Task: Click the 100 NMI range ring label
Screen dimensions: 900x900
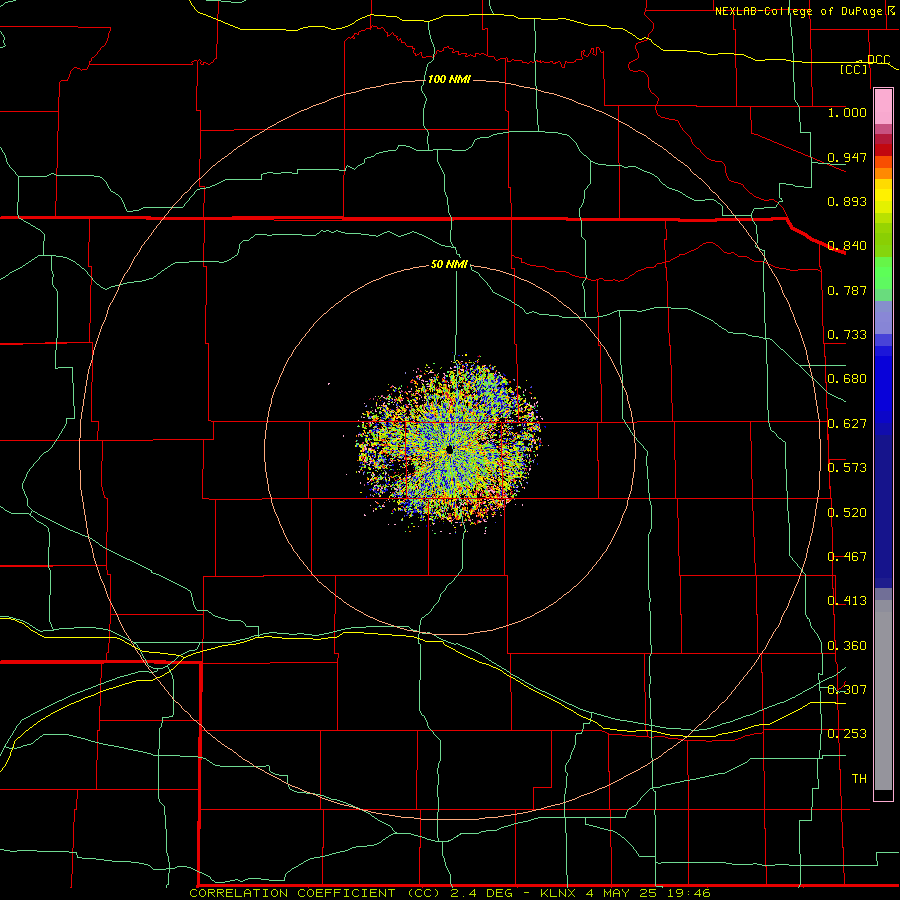Action: (449, 79)
